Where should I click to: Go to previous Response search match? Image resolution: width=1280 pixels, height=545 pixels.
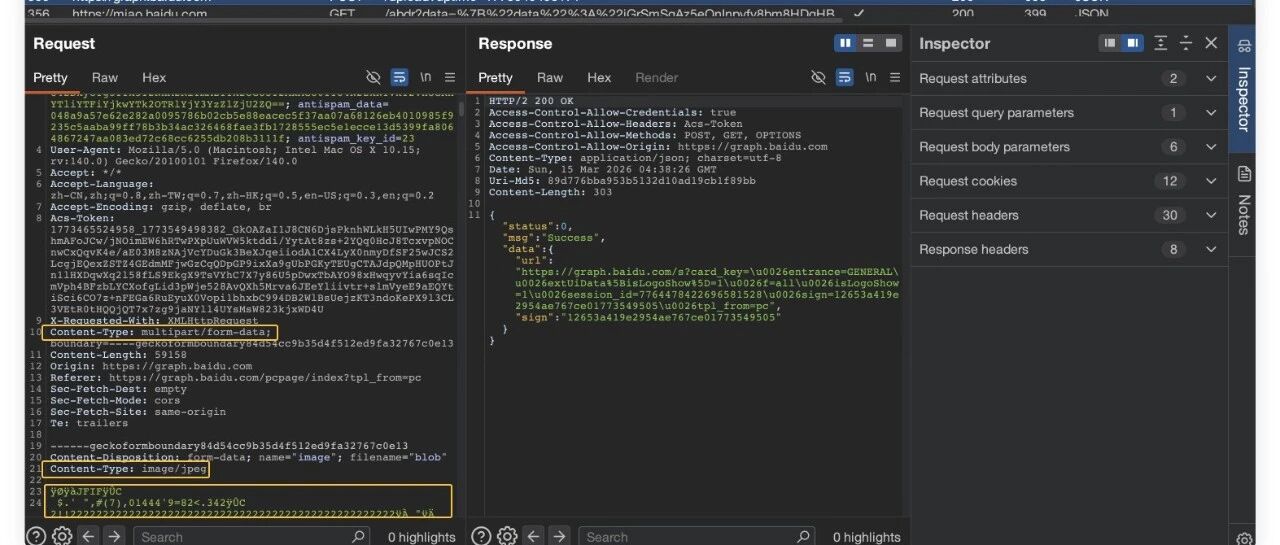(533, 536)
